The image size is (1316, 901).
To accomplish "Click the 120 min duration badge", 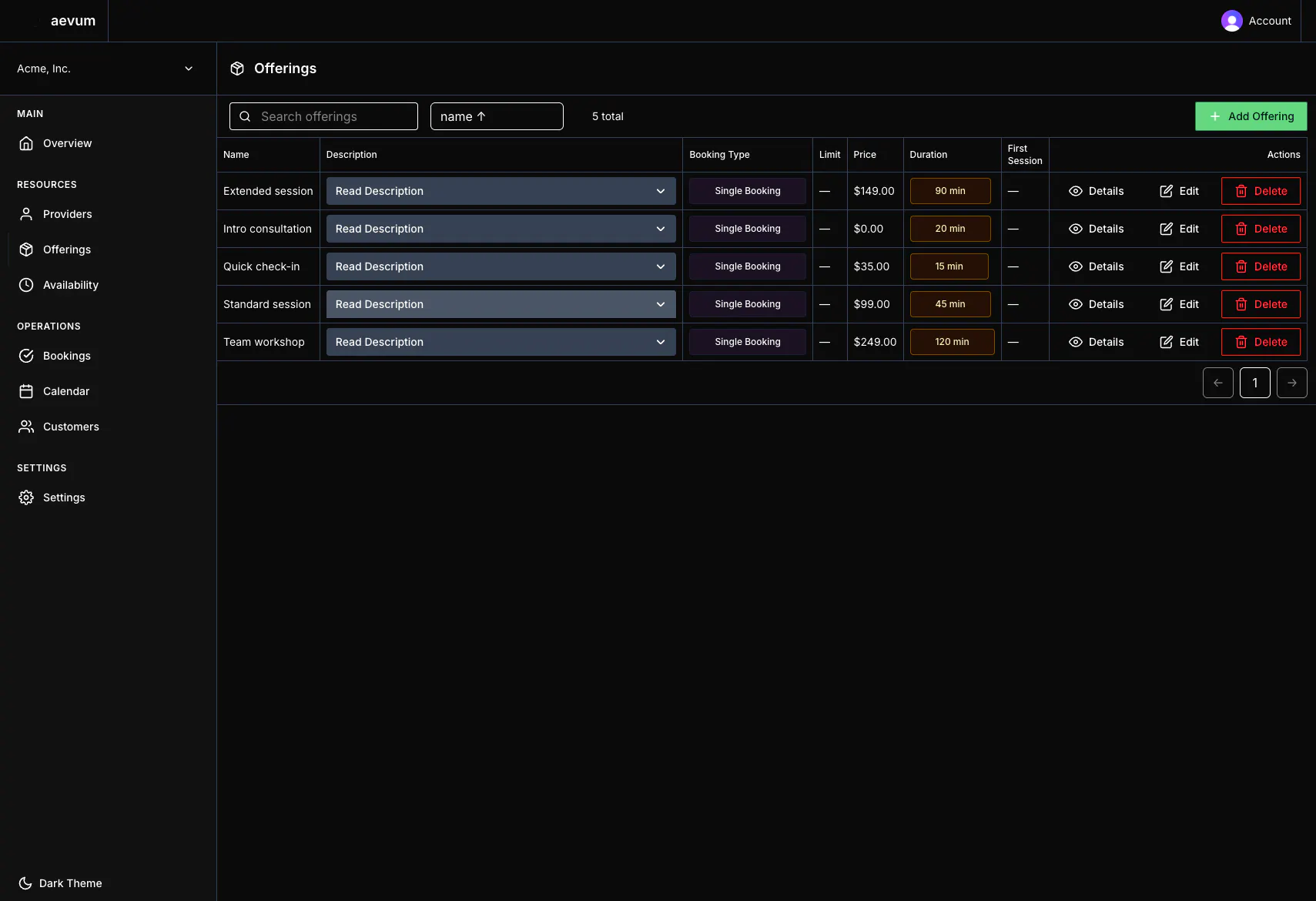I will click(x=953, y=342).
